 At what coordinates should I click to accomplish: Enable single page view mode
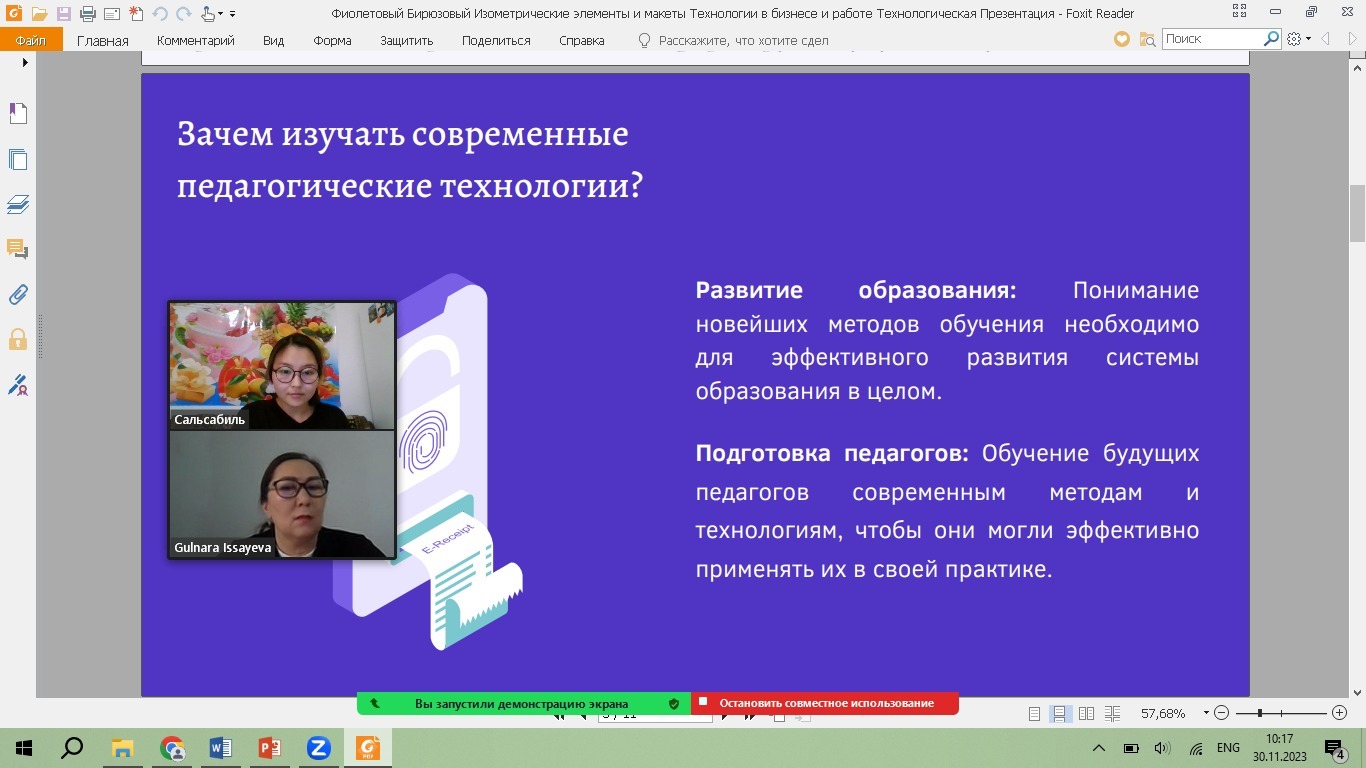pyautogui.click(x=1035, y=713)
